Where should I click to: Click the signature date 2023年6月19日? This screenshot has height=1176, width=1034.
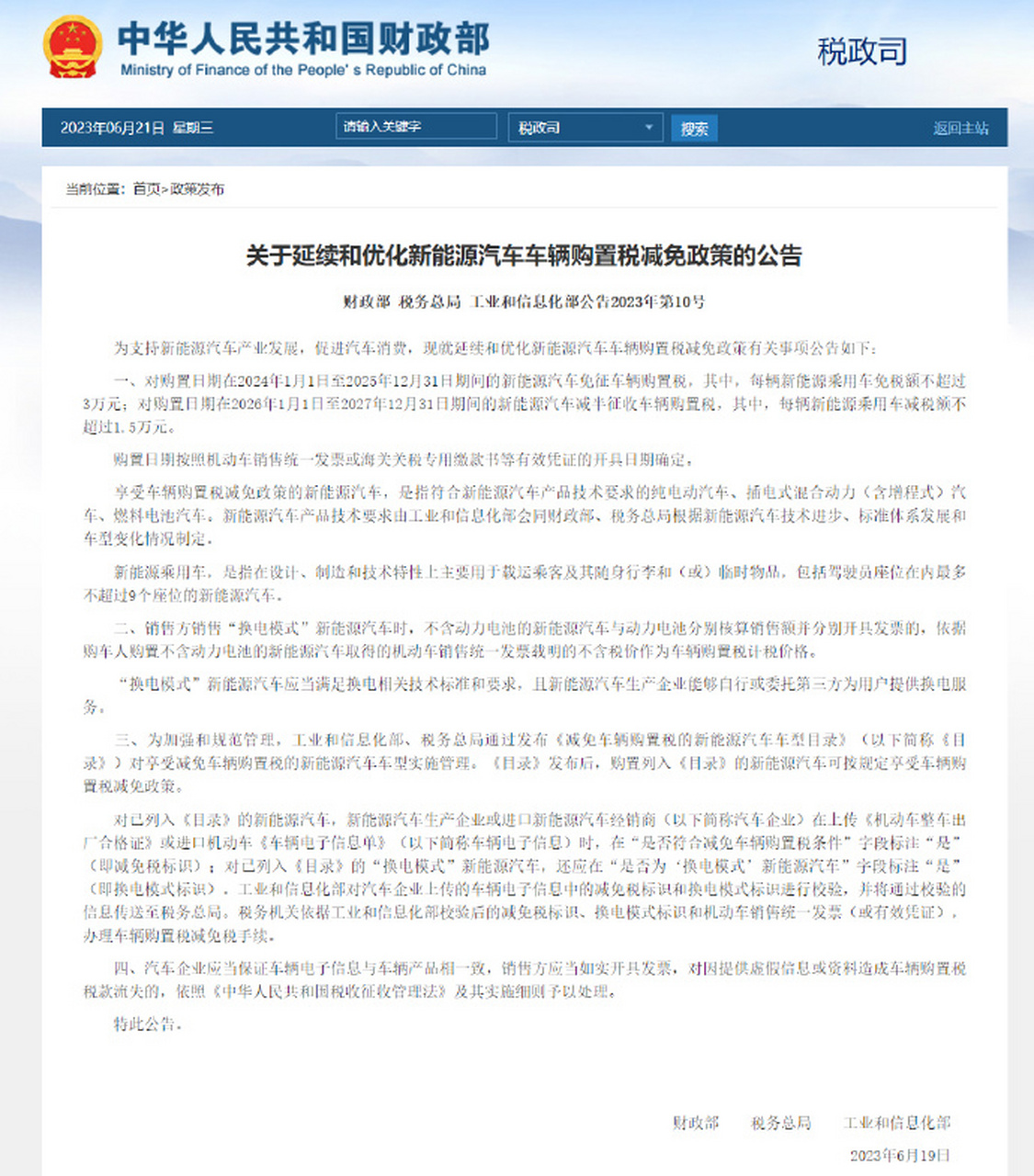[x=900, y=1155]
